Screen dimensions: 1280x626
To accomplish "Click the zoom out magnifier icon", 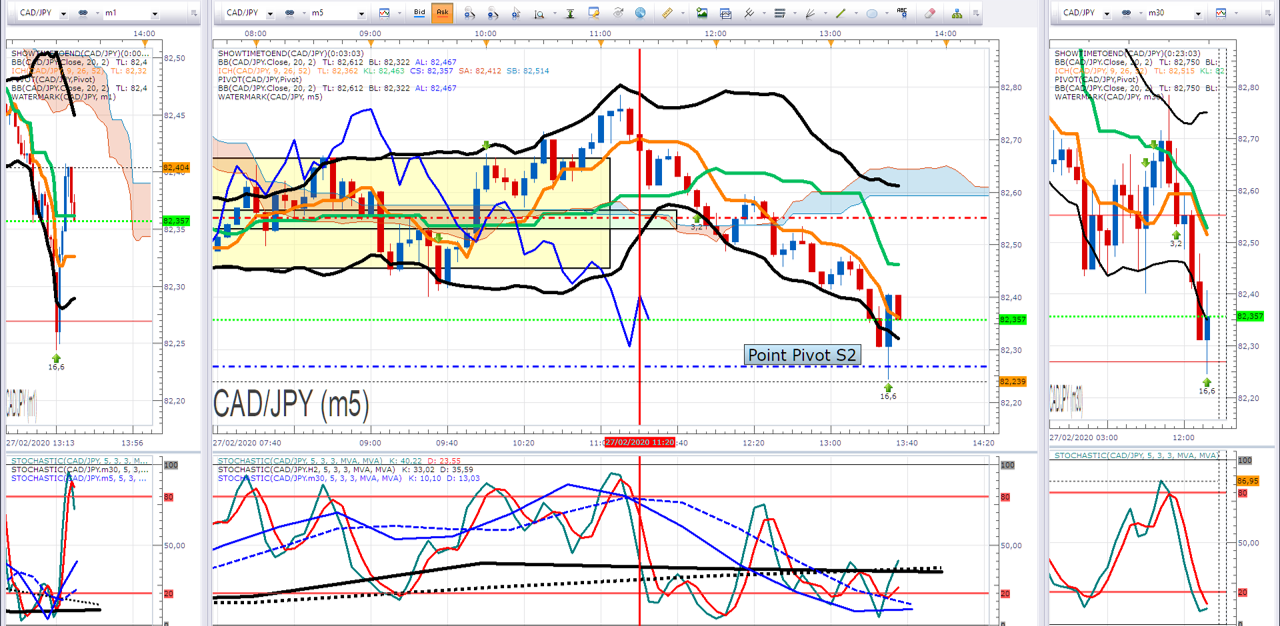I will 492,14.
